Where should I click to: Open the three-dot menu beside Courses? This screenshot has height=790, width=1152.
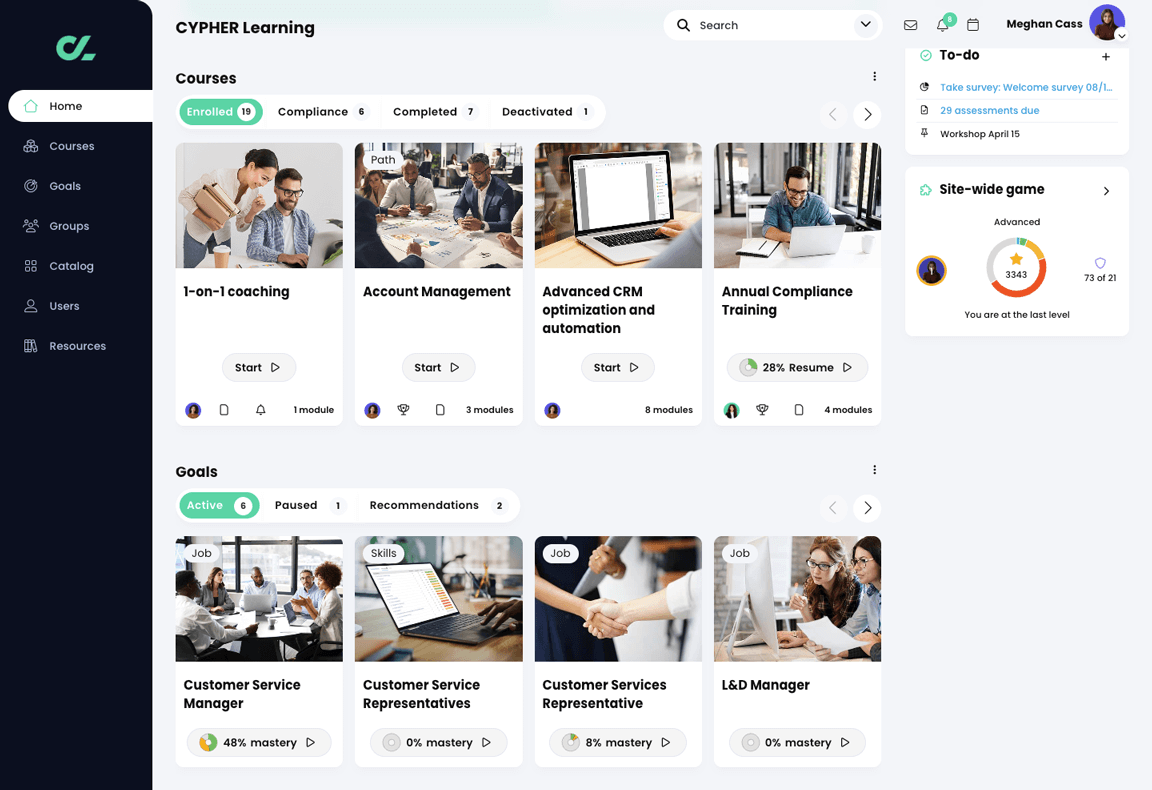(875, 75)
